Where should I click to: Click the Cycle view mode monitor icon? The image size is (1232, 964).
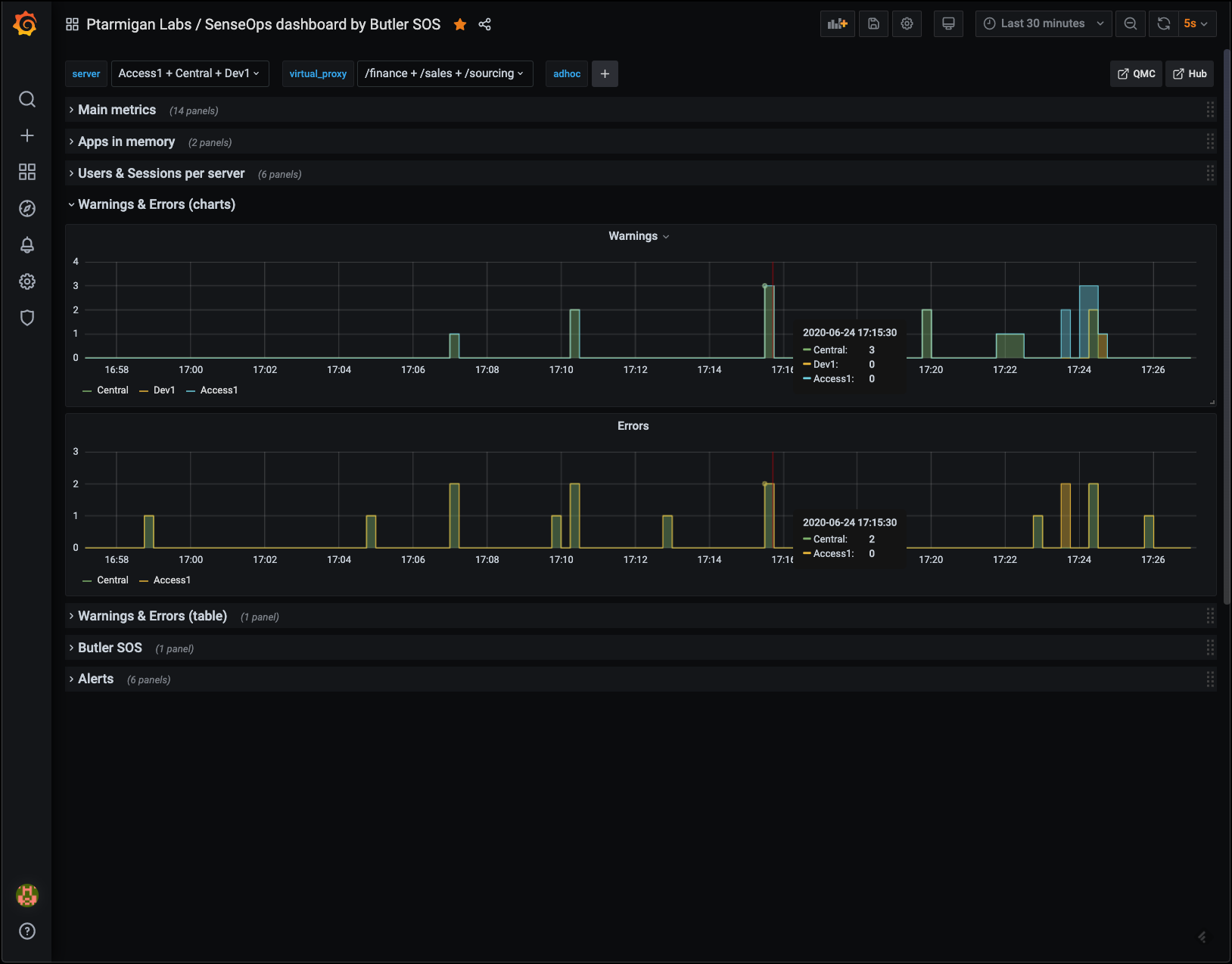tap(948, 24)
